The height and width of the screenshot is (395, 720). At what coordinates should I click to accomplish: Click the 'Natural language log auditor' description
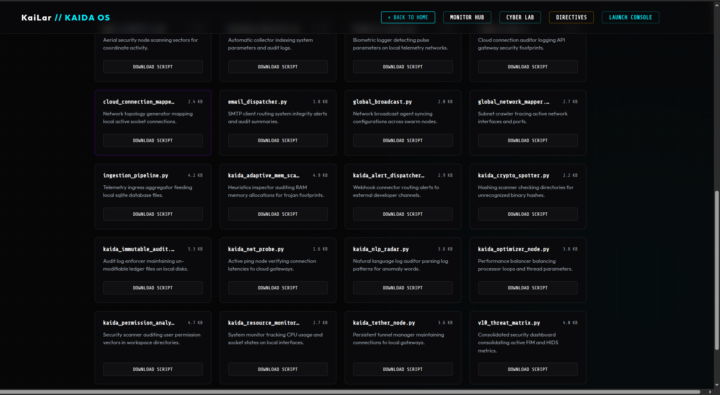coord(400,265)
